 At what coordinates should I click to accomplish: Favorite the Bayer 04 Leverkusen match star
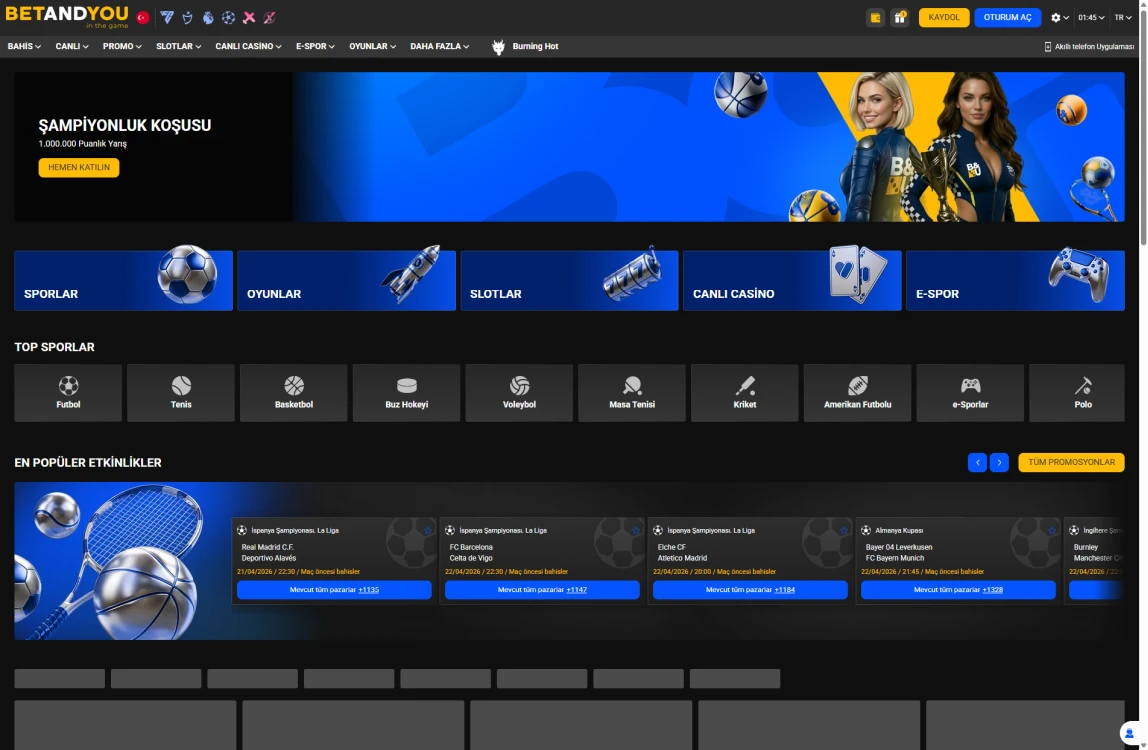(x=1051, y=530)
